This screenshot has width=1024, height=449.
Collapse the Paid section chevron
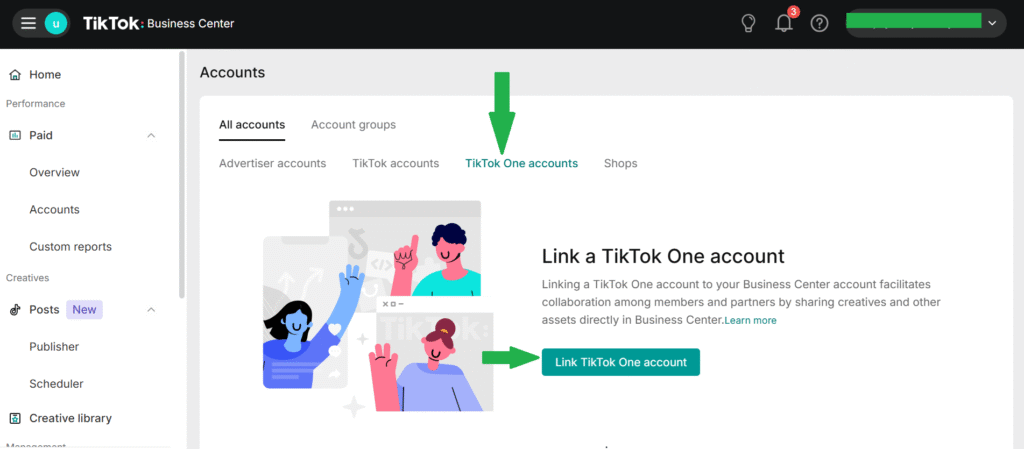[151, 135]
